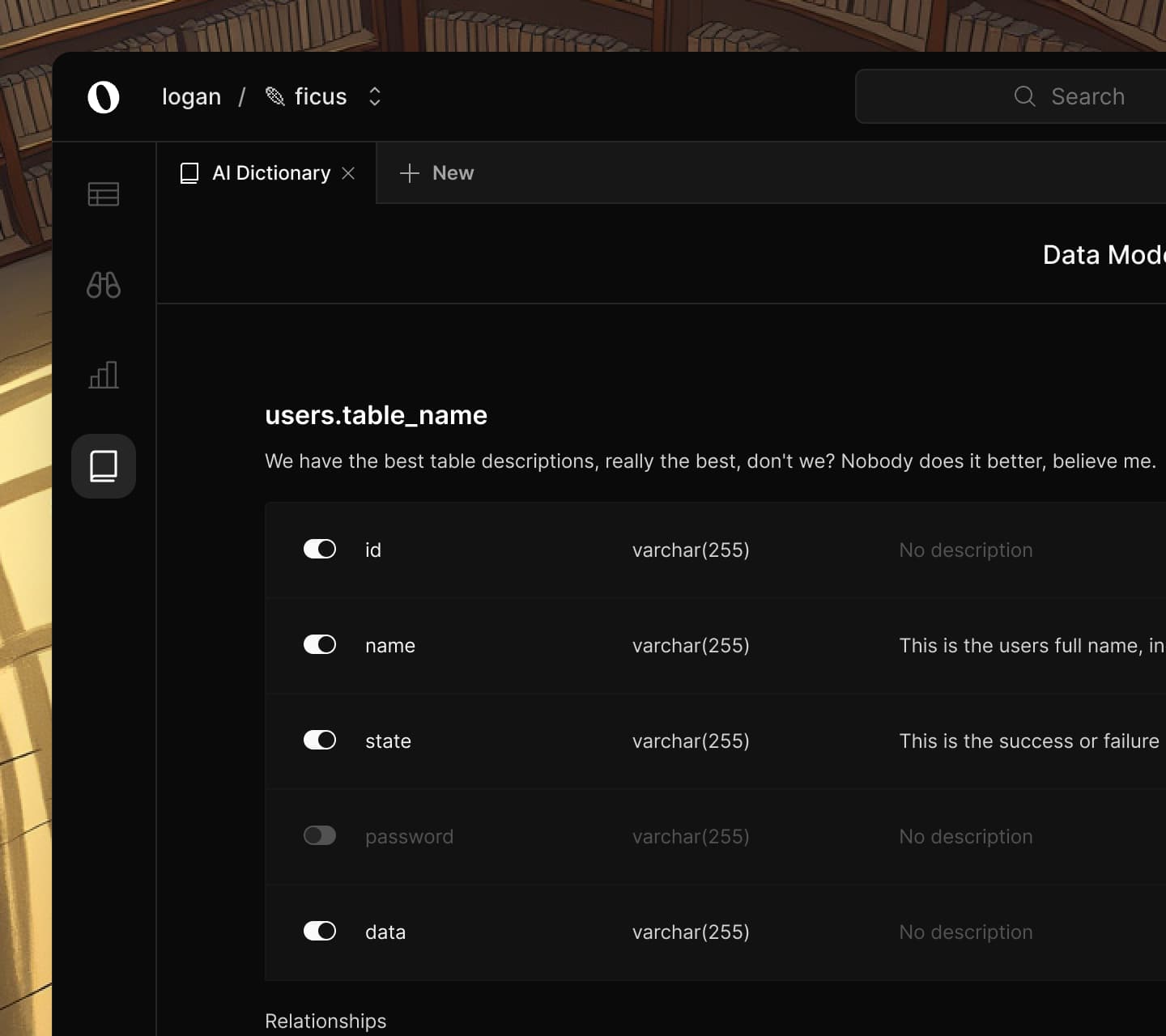1166x1036 pixels.
Task: Click varchar(255) type in the password row
Action: tap(691, 837)
